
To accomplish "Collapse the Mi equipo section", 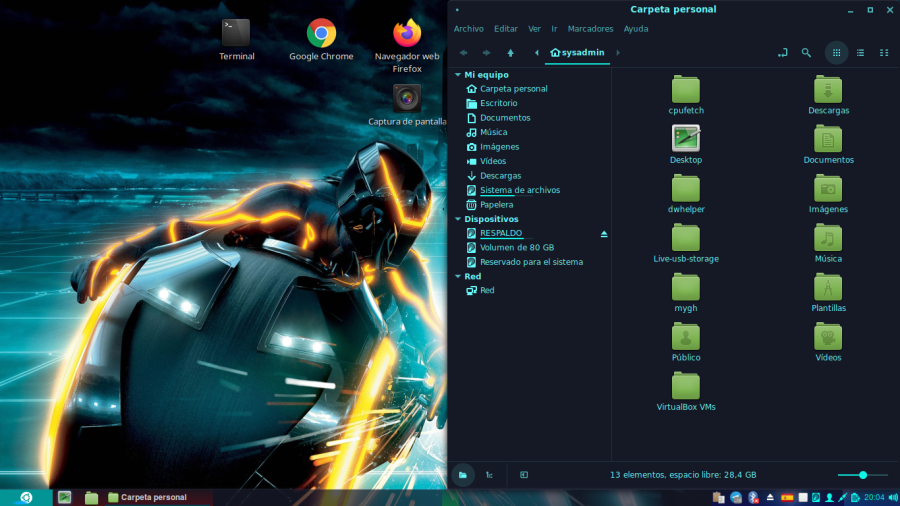I will (457, 75).
